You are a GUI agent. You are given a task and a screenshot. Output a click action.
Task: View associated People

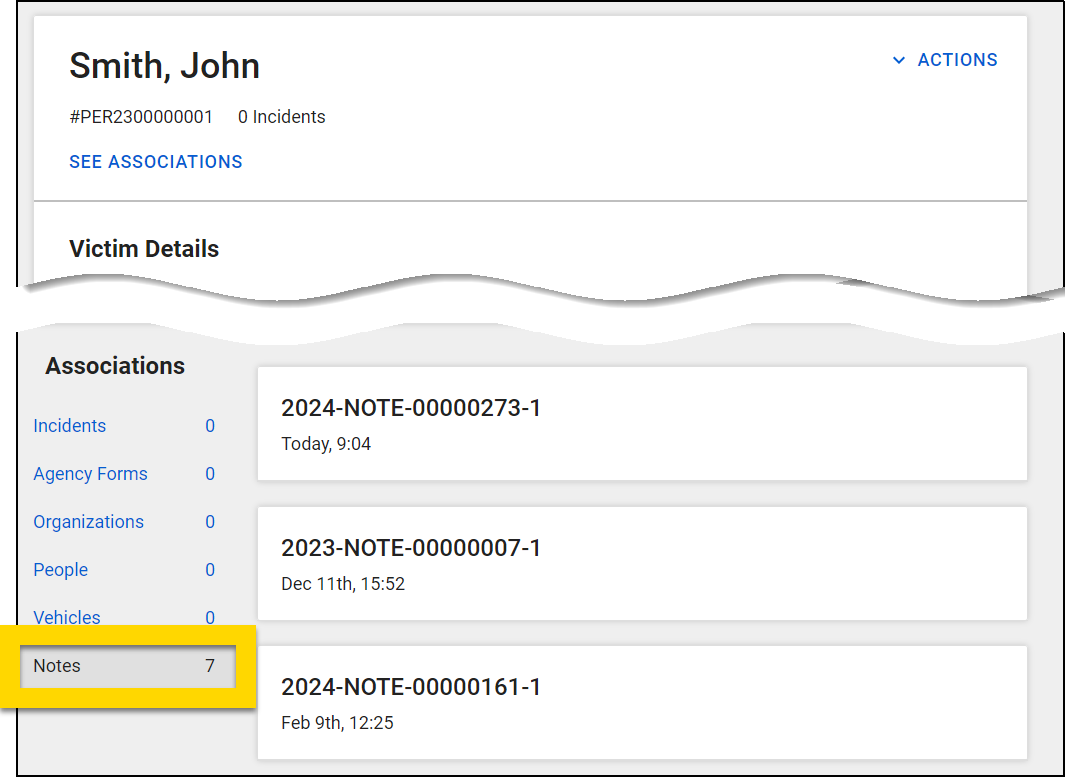point(61,570)
